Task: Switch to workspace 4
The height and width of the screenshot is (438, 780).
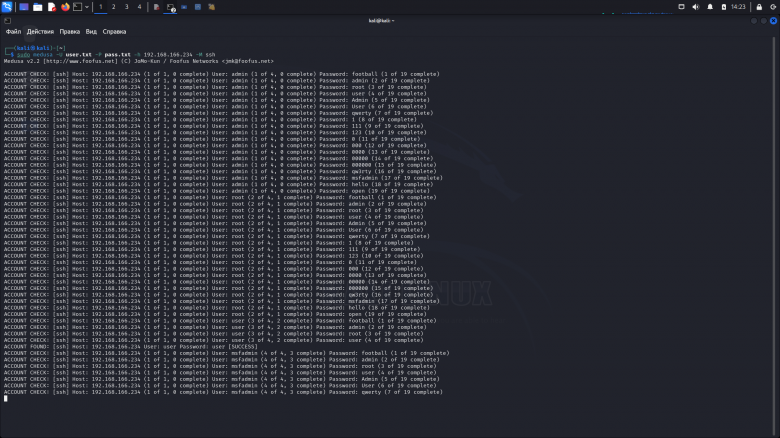Action: [x=139, y=7]
